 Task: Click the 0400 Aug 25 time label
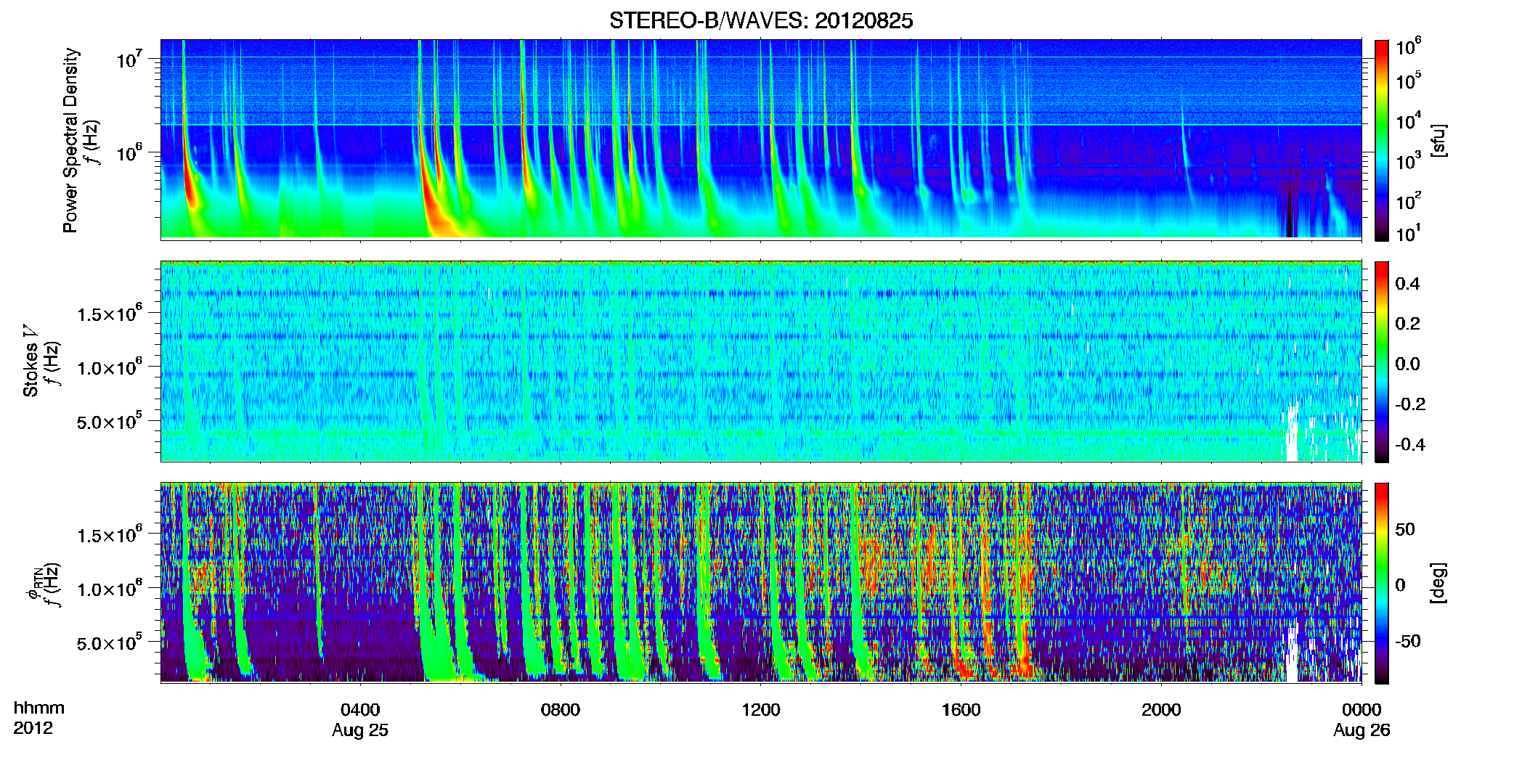(360, 719)
